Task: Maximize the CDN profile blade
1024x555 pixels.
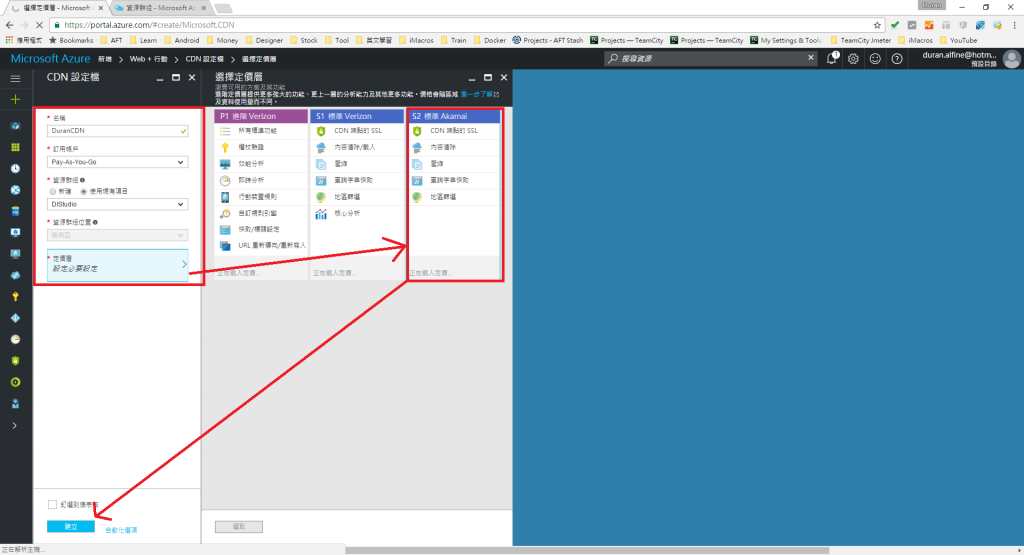Action: (176, 77)
